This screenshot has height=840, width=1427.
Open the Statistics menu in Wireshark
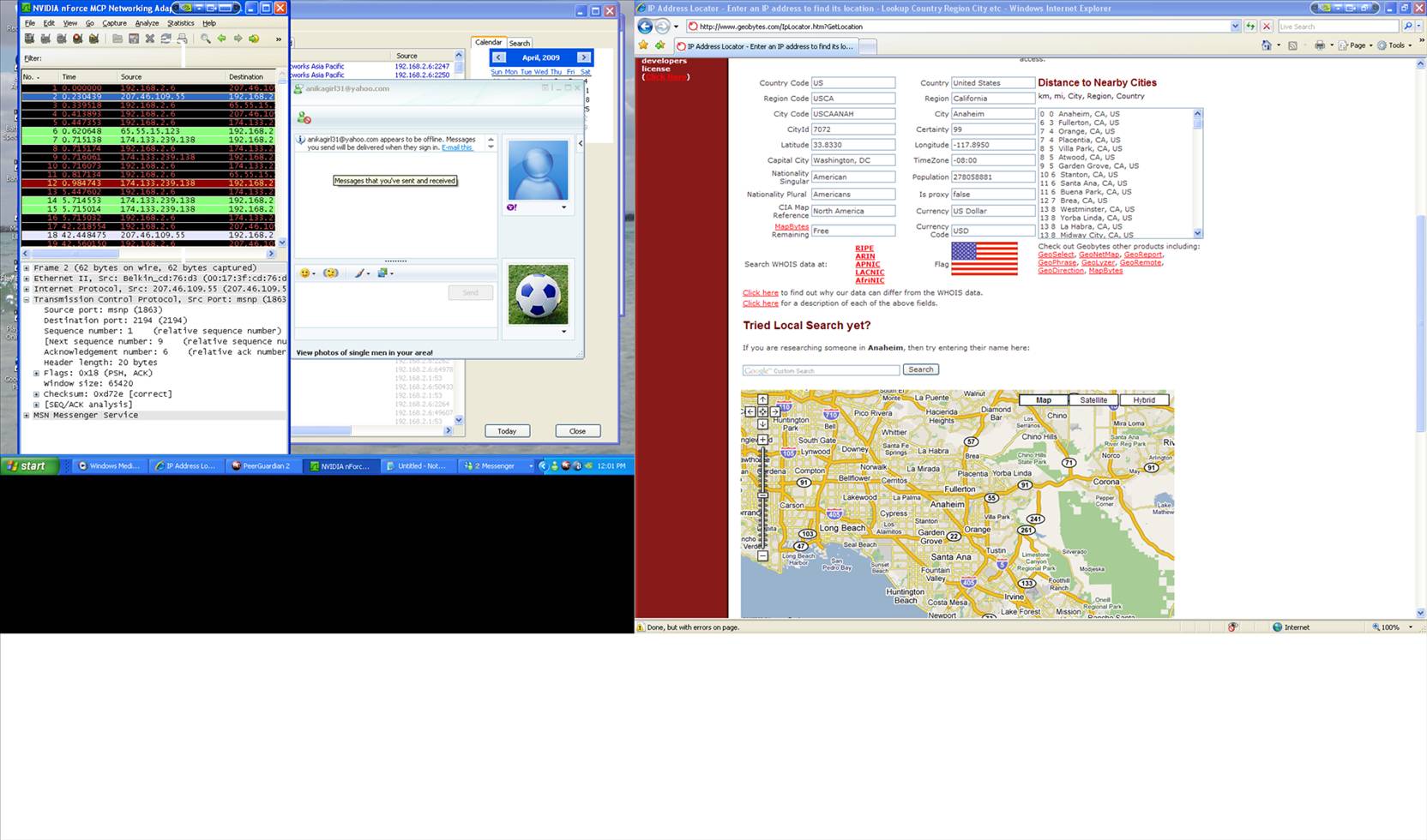(180, 23)
